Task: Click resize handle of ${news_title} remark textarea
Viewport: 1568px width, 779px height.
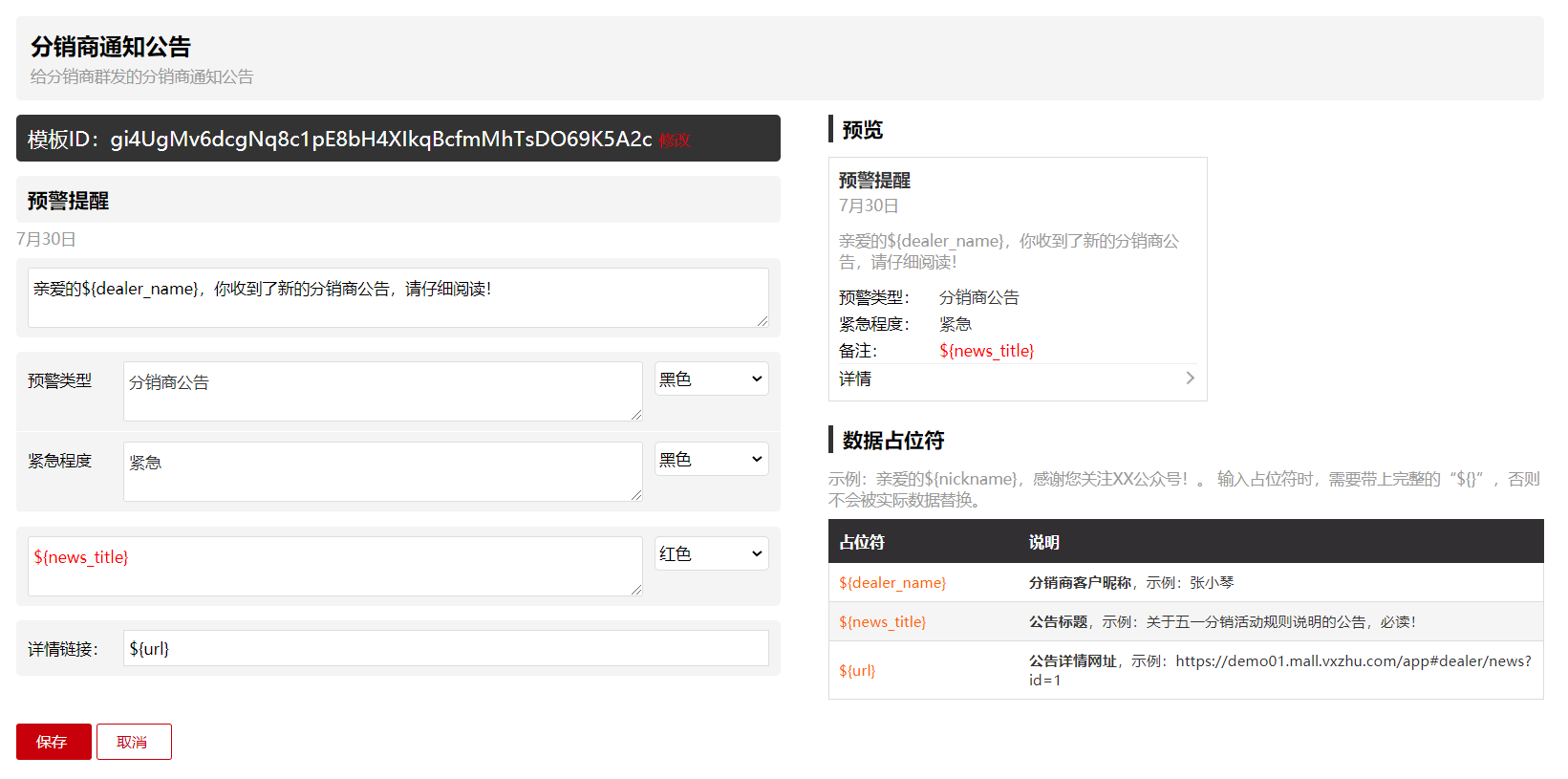Action: [x=636, y=590]
